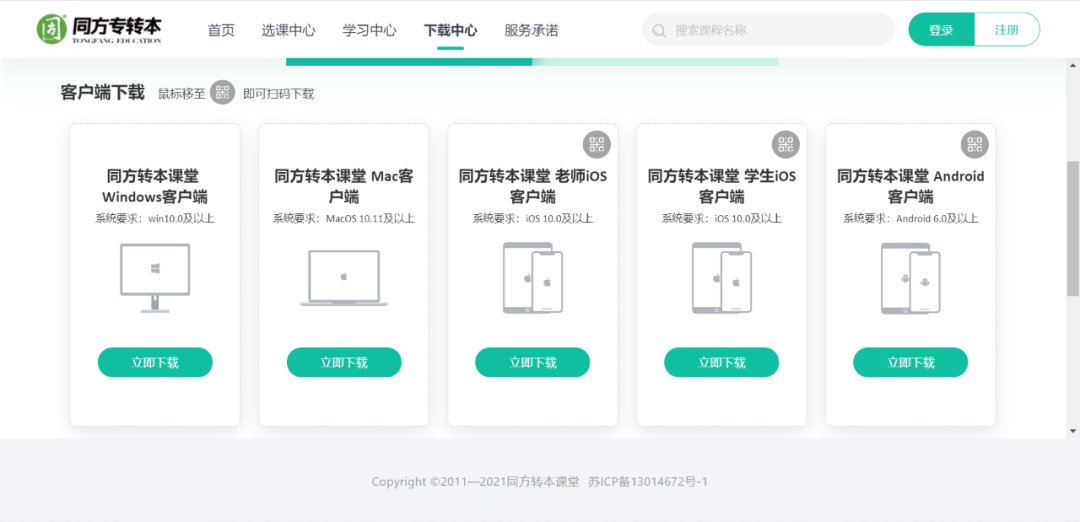The width and height of the screenshot is (1080, 522).
Task: Click the scrollbar down arrow
Action: [1073, 431]
